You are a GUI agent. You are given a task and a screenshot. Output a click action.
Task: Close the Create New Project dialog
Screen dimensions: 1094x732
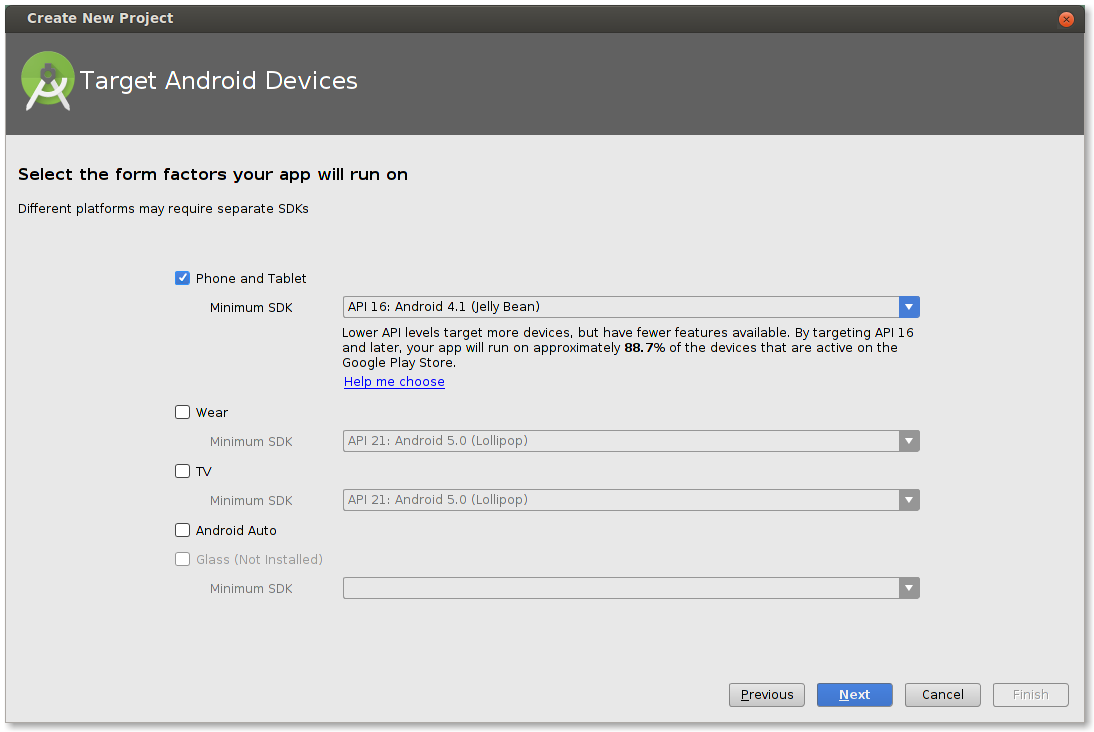click(1065, 19)
